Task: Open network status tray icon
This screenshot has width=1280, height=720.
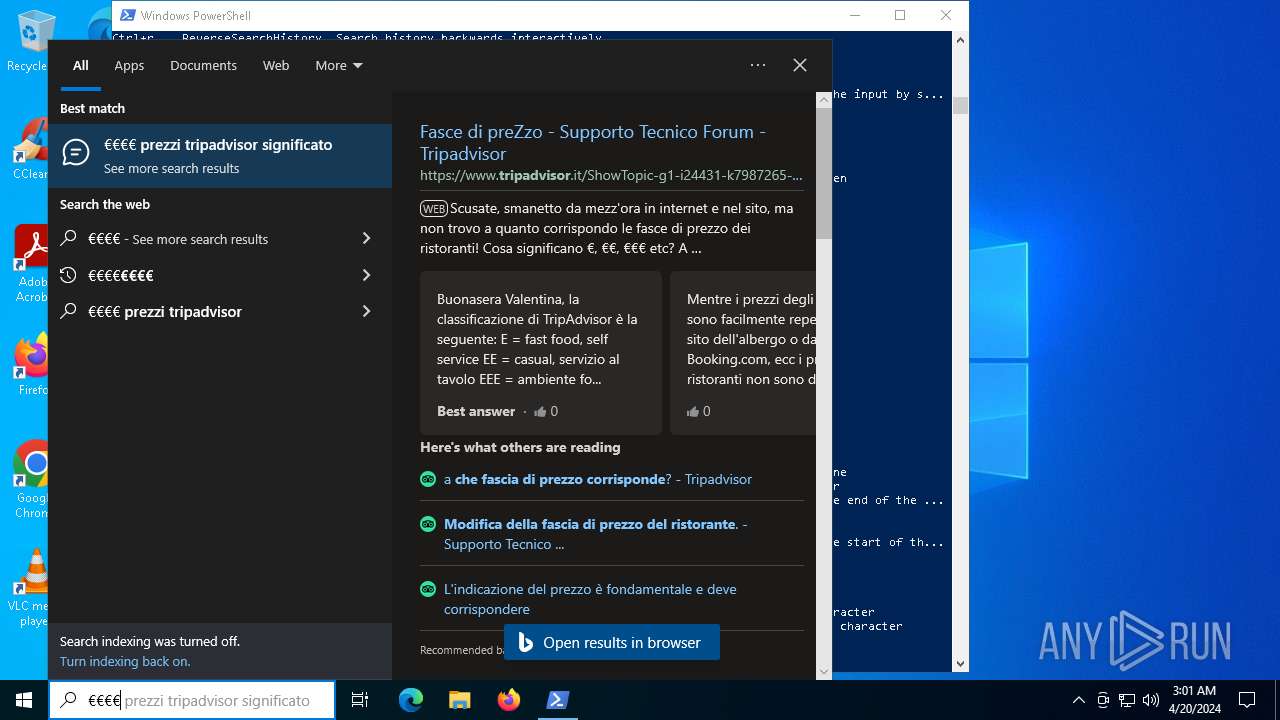Action: coord(1127,700)
